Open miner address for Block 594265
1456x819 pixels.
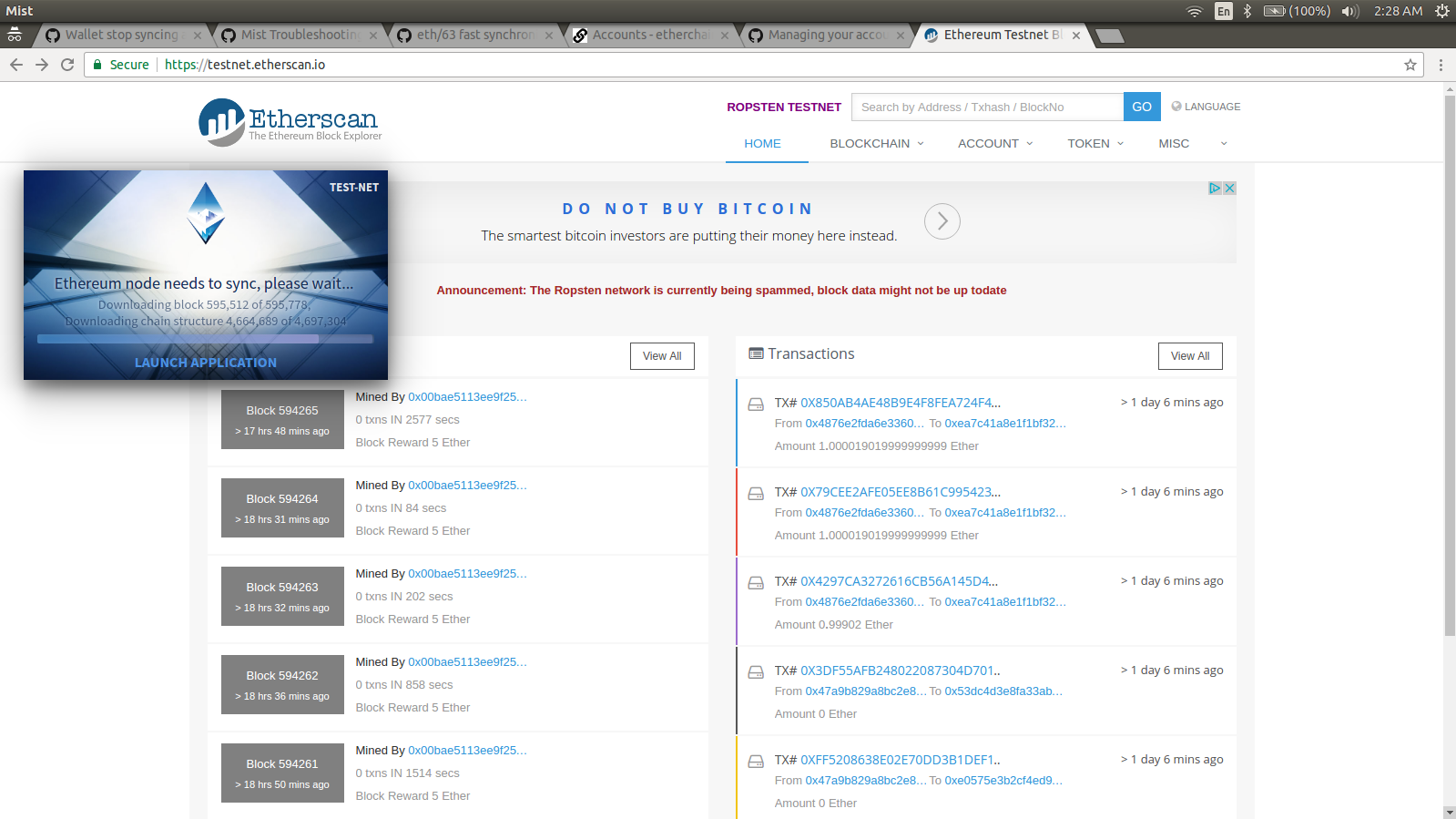point(467,397)
